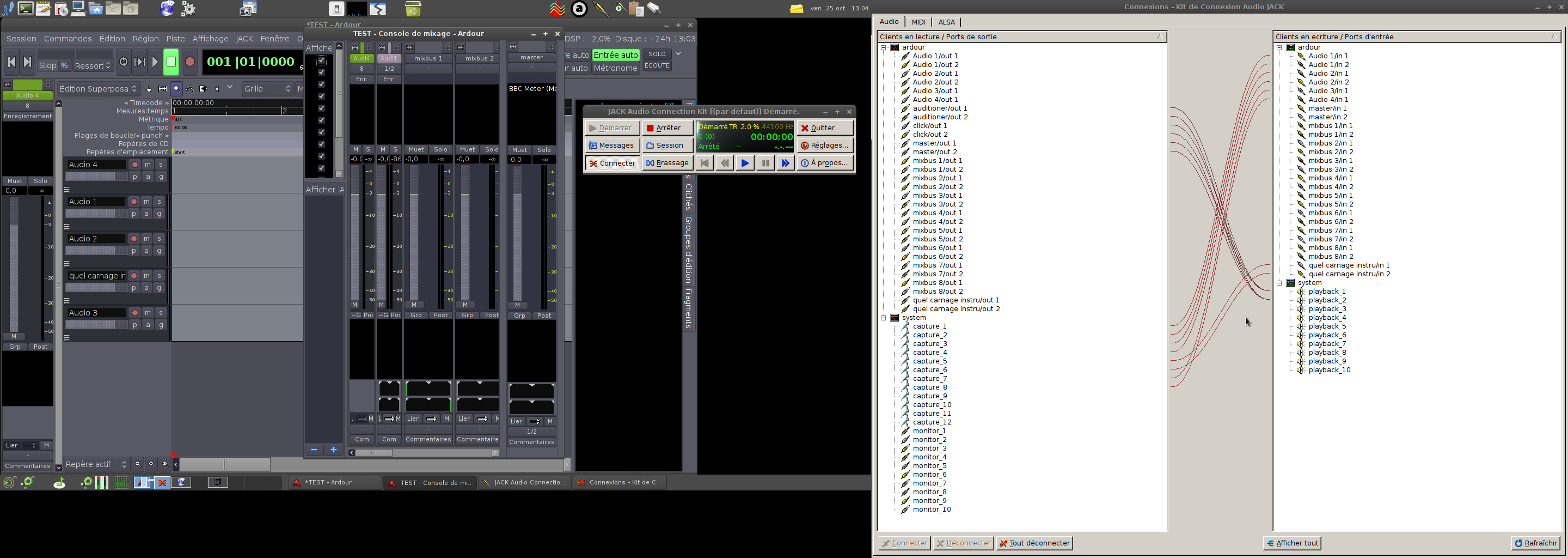1568x558 pixels.
Task: Click the green stop button in Ardour
Action: (171, 62)
